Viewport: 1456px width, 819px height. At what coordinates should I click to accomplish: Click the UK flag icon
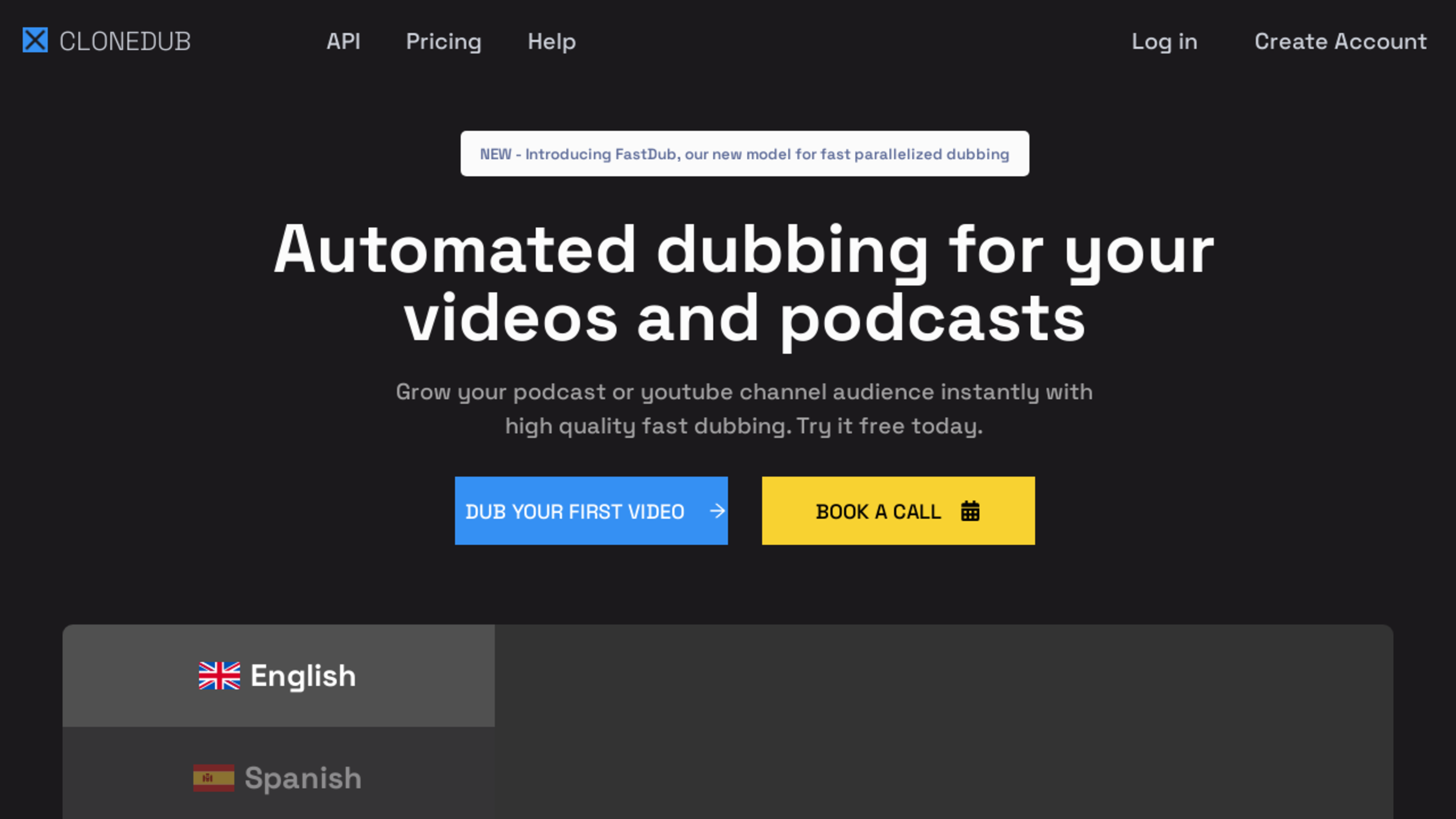coord(219,676)
